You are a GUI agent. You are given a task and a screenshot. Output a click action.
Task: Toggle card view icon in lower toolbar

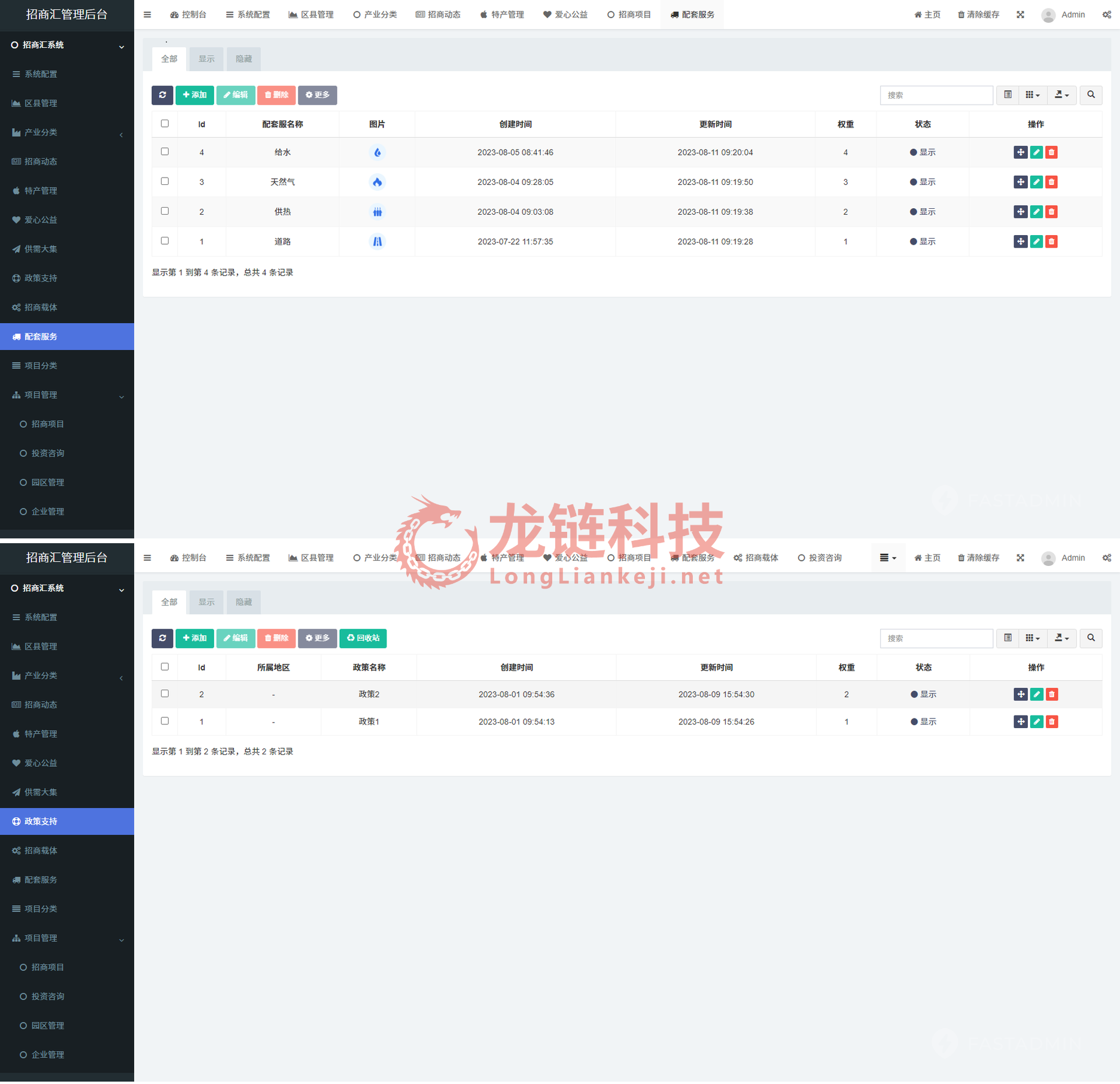tap(1008, 638)
